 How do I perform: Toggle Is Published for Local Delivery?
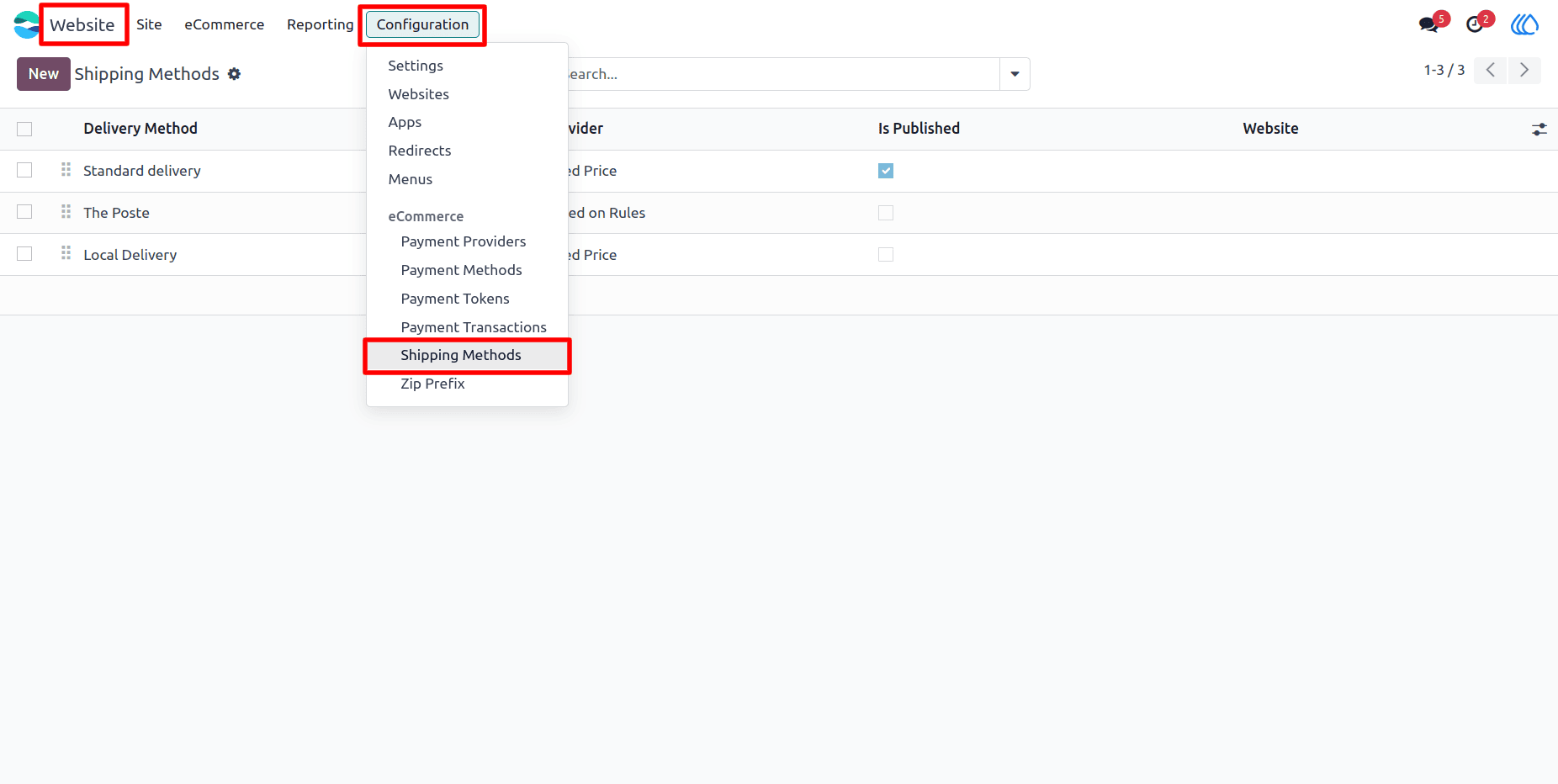(x=886, y=254)
